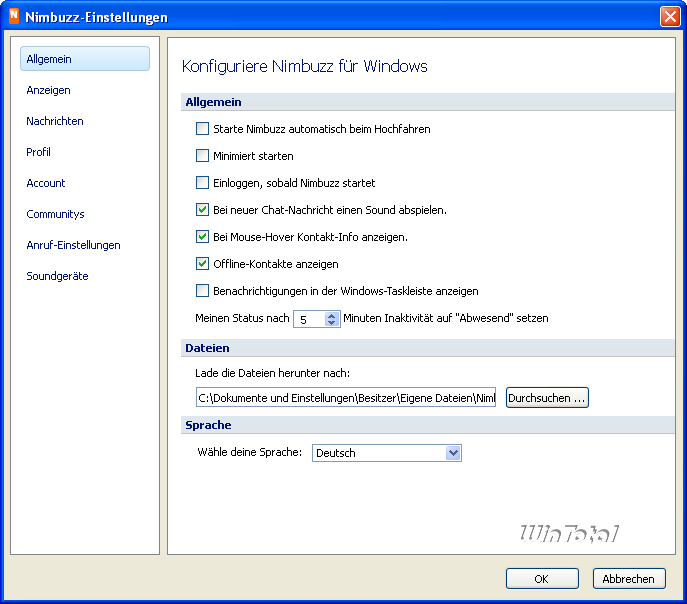Click the Durchsuchen button
687x604 pixels.
pyautogui.click(x=547, y=398)
